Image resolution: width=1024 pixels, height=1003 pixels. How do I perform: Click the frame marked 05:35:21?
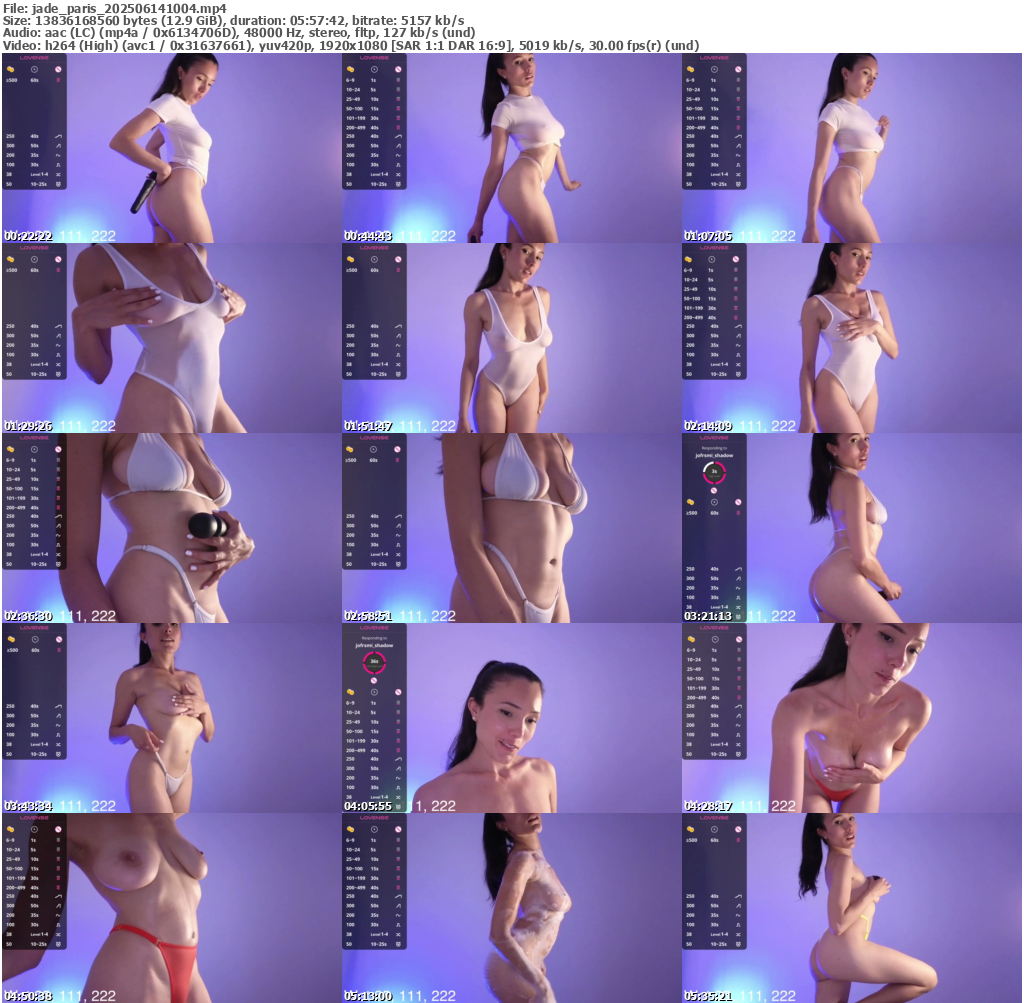click(x=851, y=908)
